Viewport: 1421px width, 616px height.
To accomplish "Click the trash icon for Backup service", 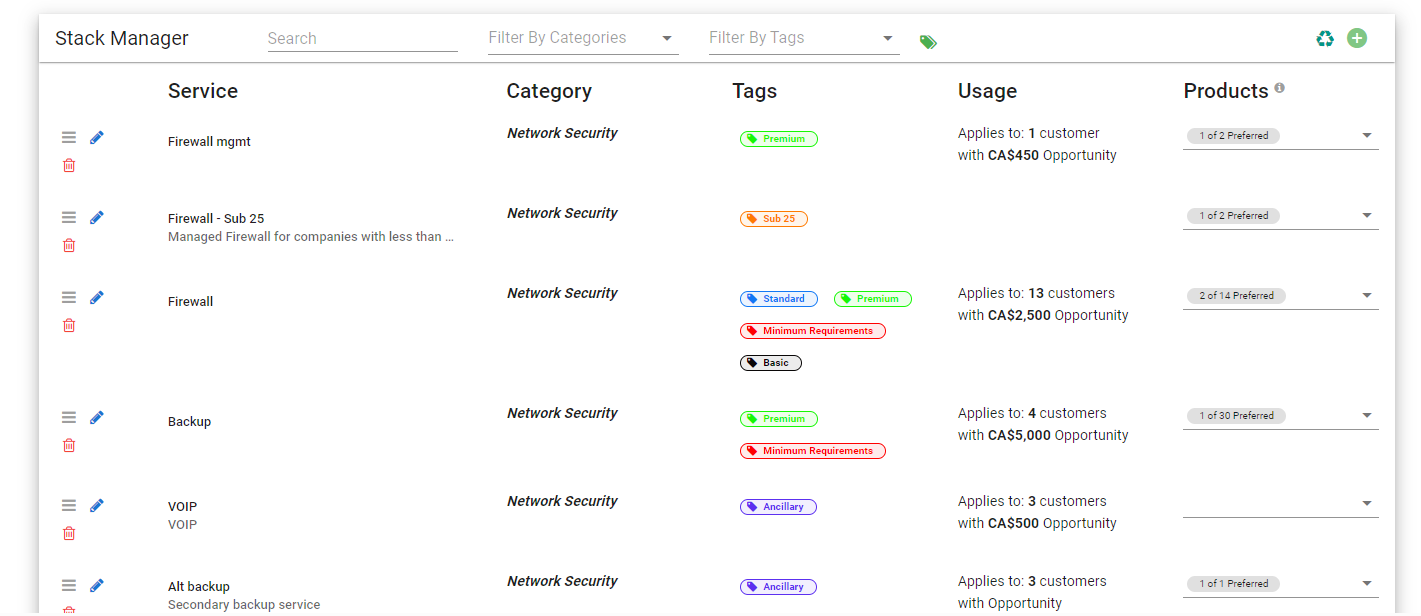I will click(x=69, y=445).
